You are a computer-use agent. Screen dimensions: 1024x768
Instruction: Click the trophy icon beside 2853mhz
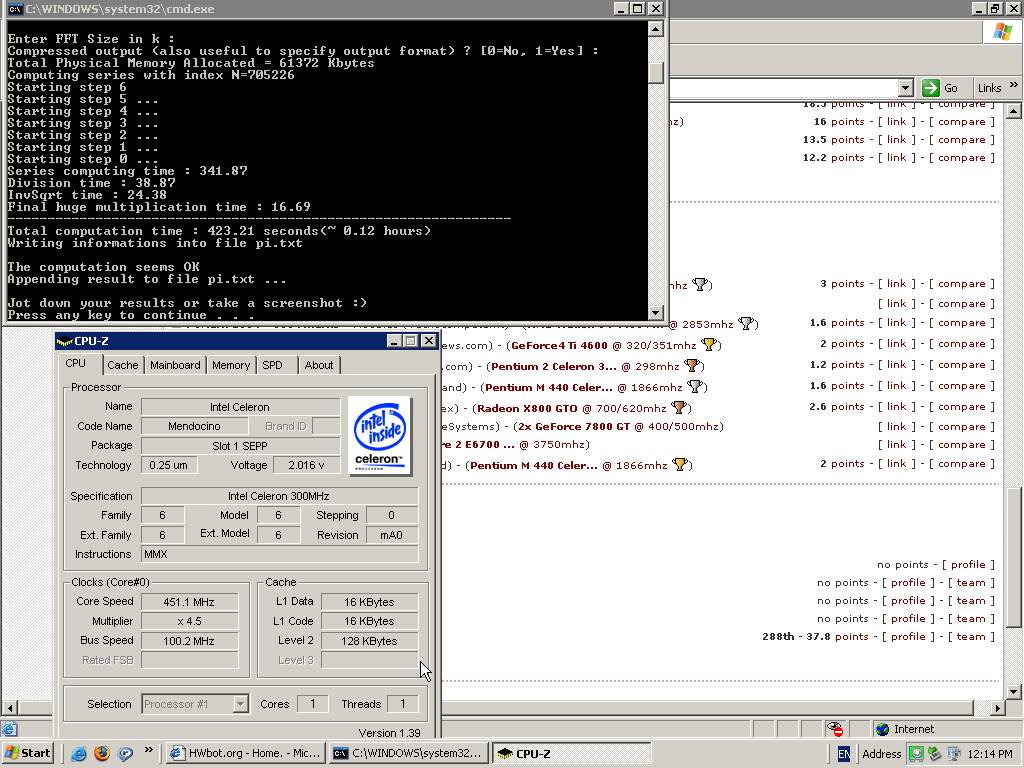pos(745,323)
